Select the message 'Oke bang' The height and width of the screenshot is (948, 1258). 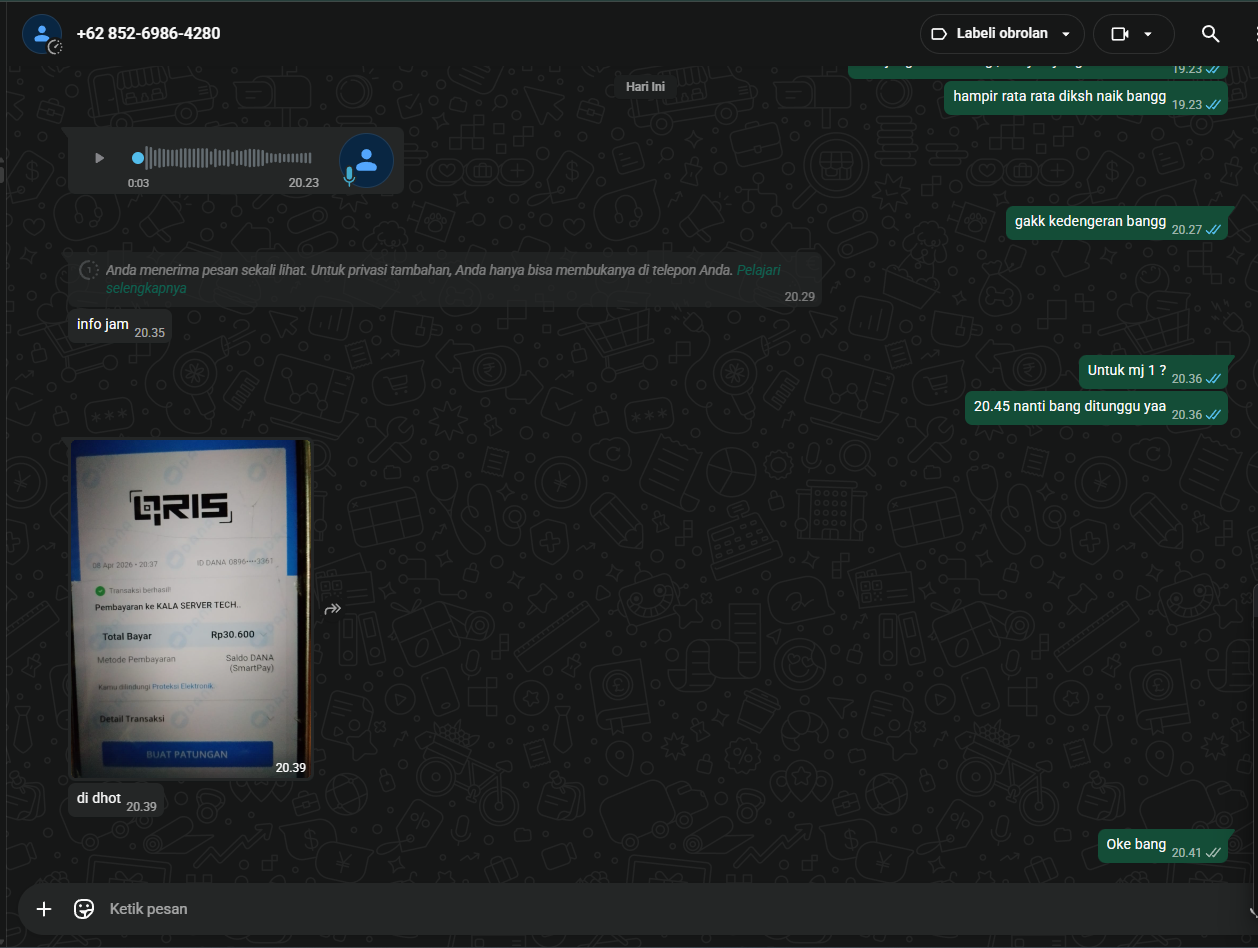[x=1162, y=846]
